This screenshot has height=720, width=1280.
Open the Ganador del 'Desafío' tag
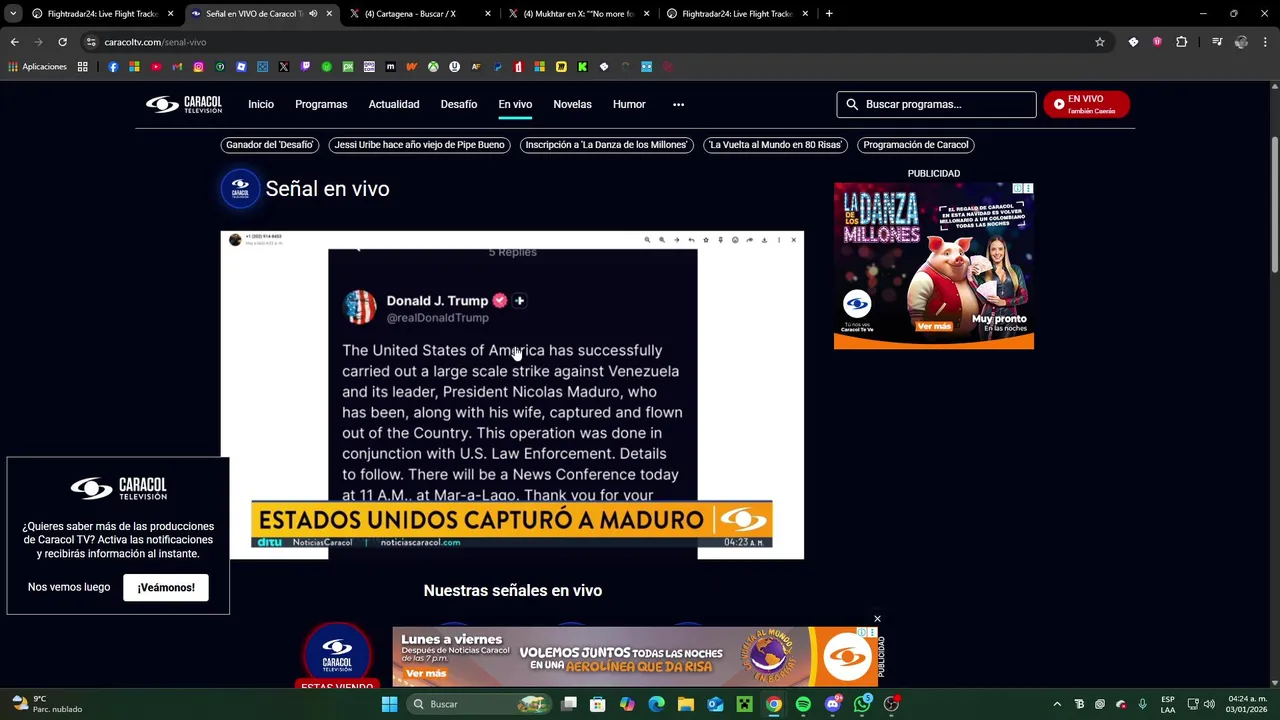(x=270, y=145)
